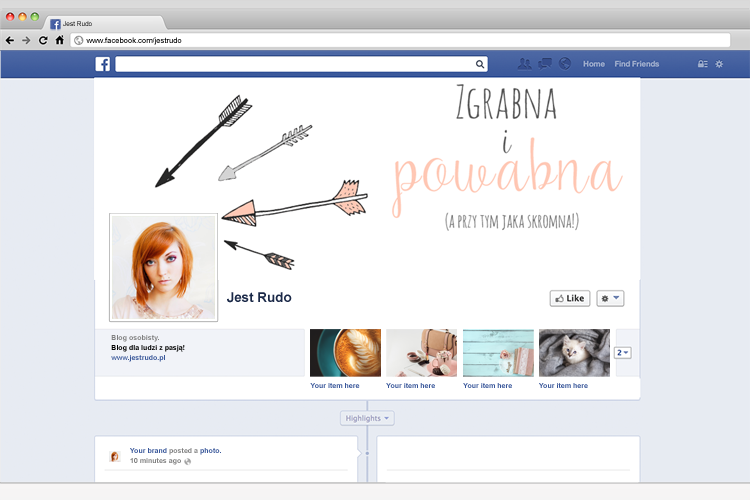The height and width of the screenshot is (500, 750).
Task: Click the 'Blog osobisty.' category text
Action: click(135, 338)
